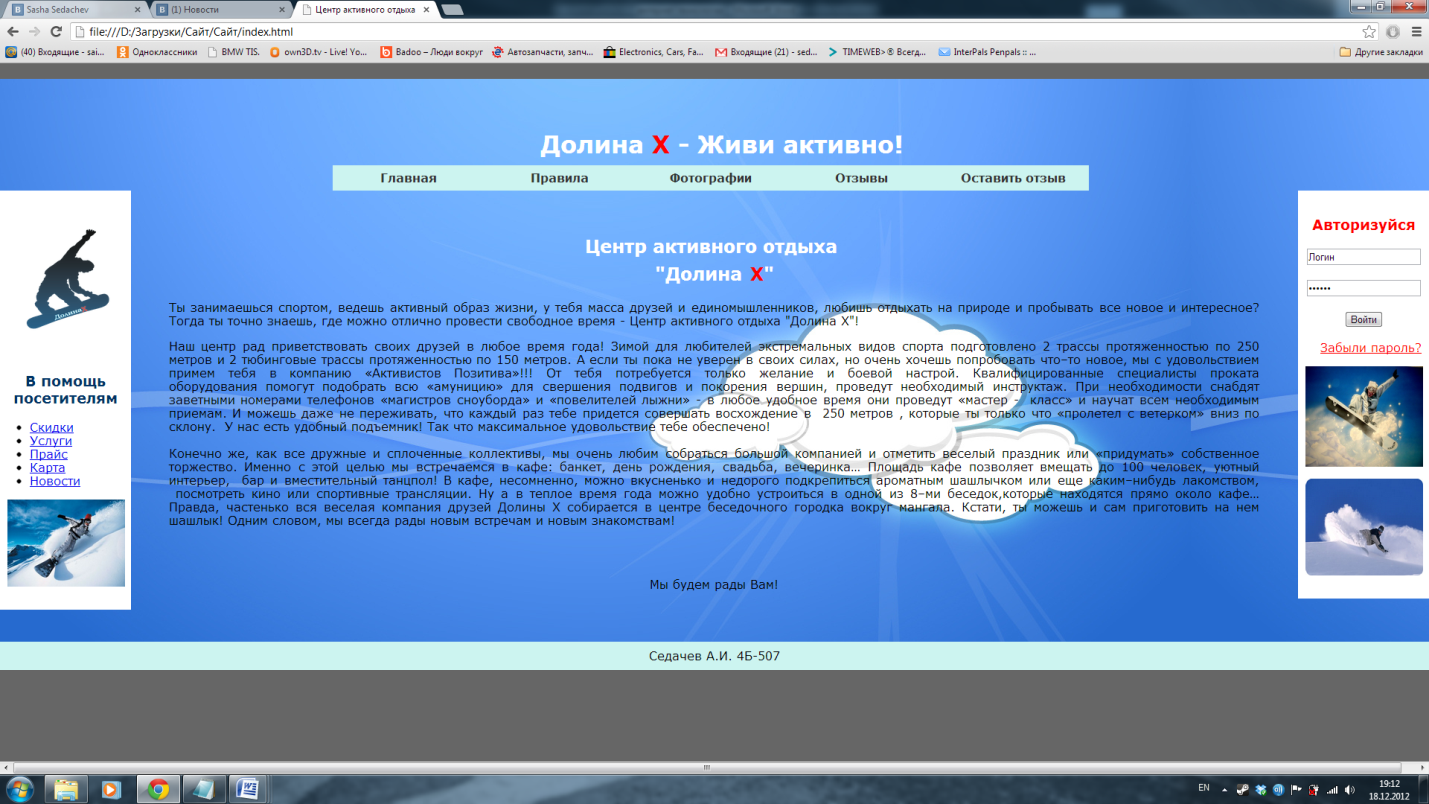This screenshot has width=1429, height=804.
Task: Open Windows Explorer from taskbar
Action: pyautogui.click(x=66, y=789)
